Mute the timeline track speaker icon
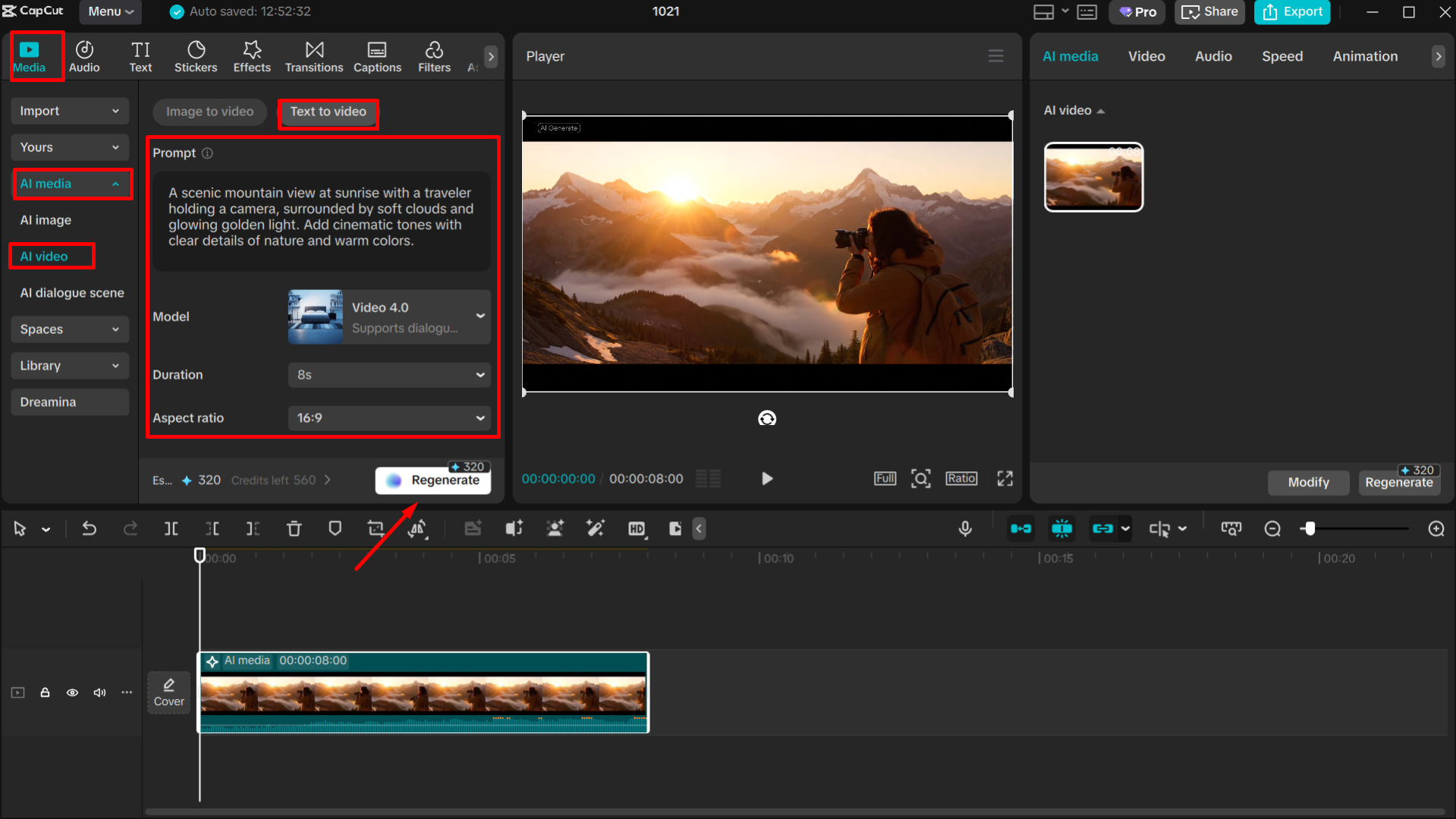This screenshot has height=819, width=1456. pos(99,692)
